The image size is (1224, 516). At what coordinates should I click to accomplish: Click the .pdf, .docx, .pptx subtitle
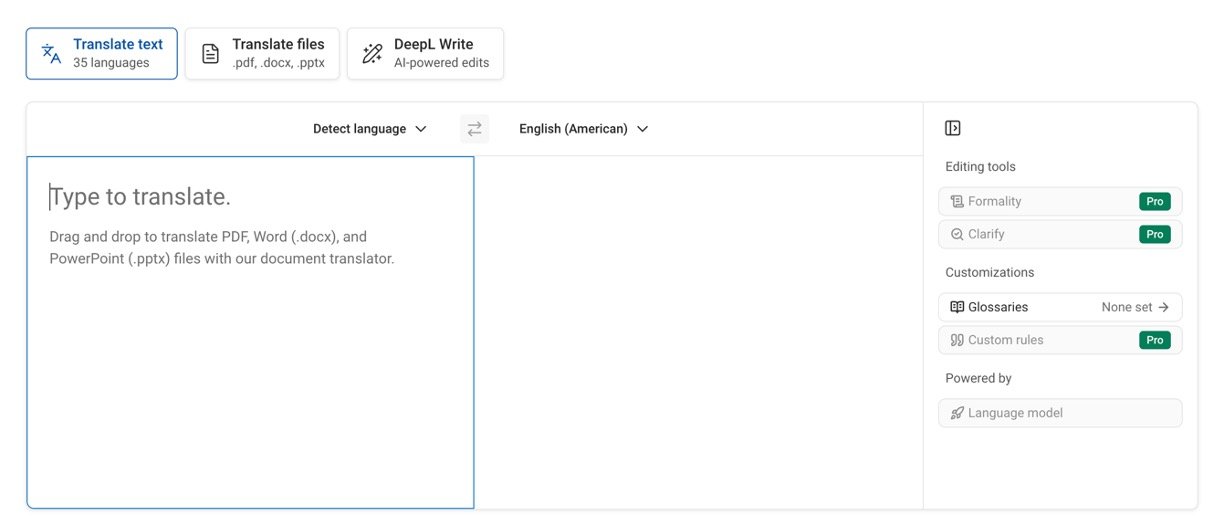tap(278, 63)
